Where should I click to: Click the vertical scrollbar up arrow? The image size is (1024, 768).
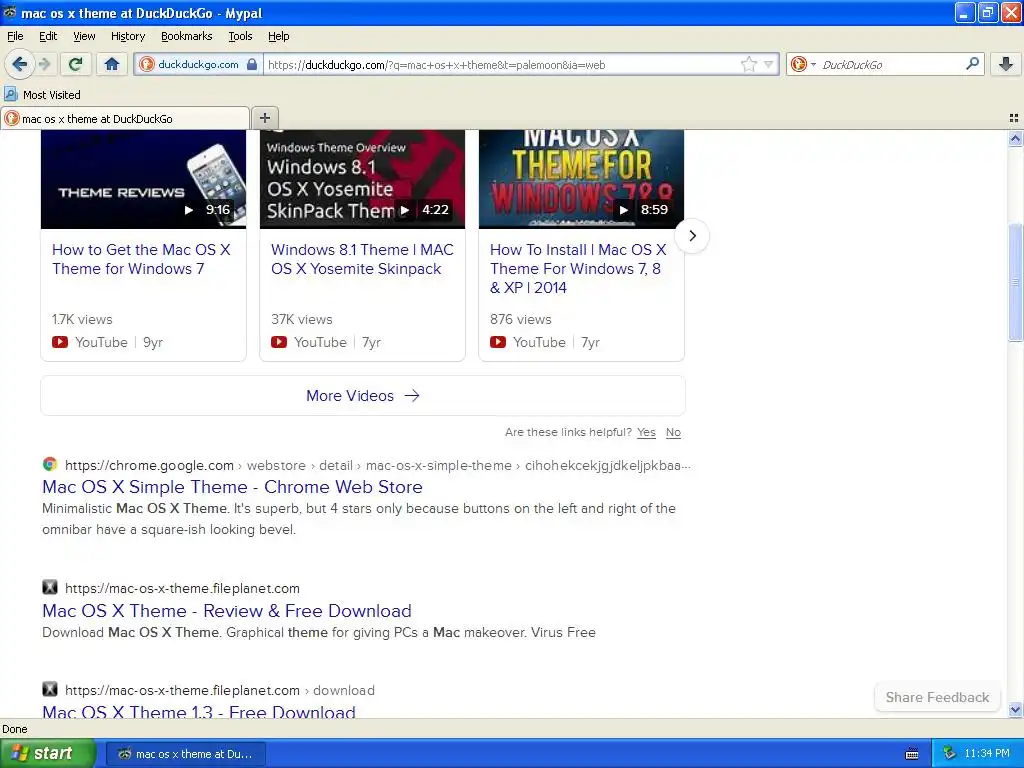pyautogui.click(x=1015, y=138)
